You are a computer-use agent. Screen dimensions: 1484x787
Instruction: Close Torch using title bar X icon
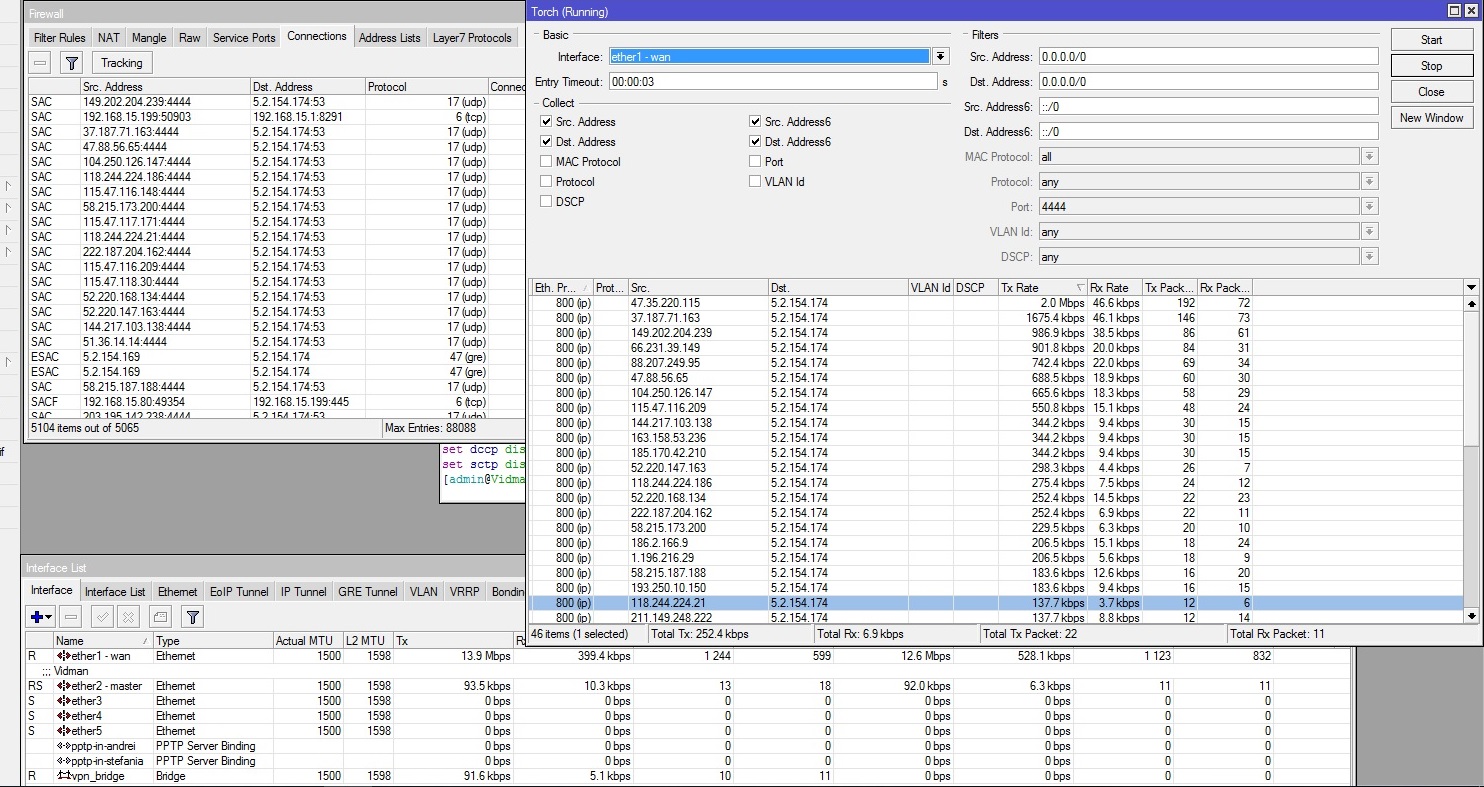[1470, 11]
